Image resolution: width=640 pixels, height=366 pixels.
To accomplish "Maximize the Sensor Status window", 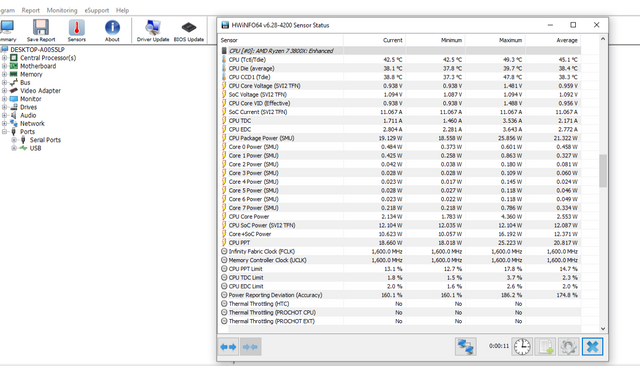I will 573,25.
